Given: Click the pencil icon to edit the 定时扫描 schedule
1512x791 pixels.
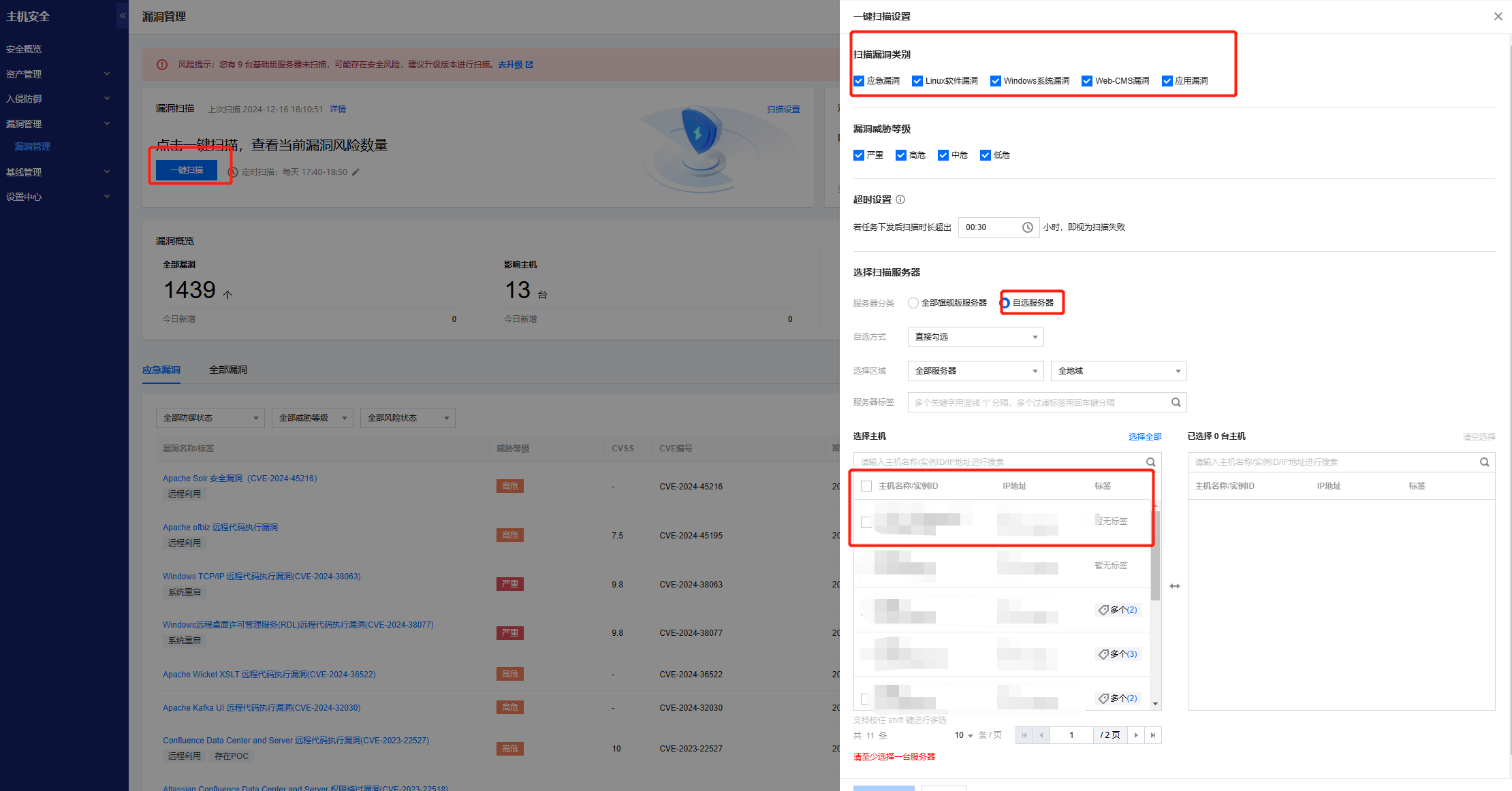Looking at the screenshot, I should point(356,172).
